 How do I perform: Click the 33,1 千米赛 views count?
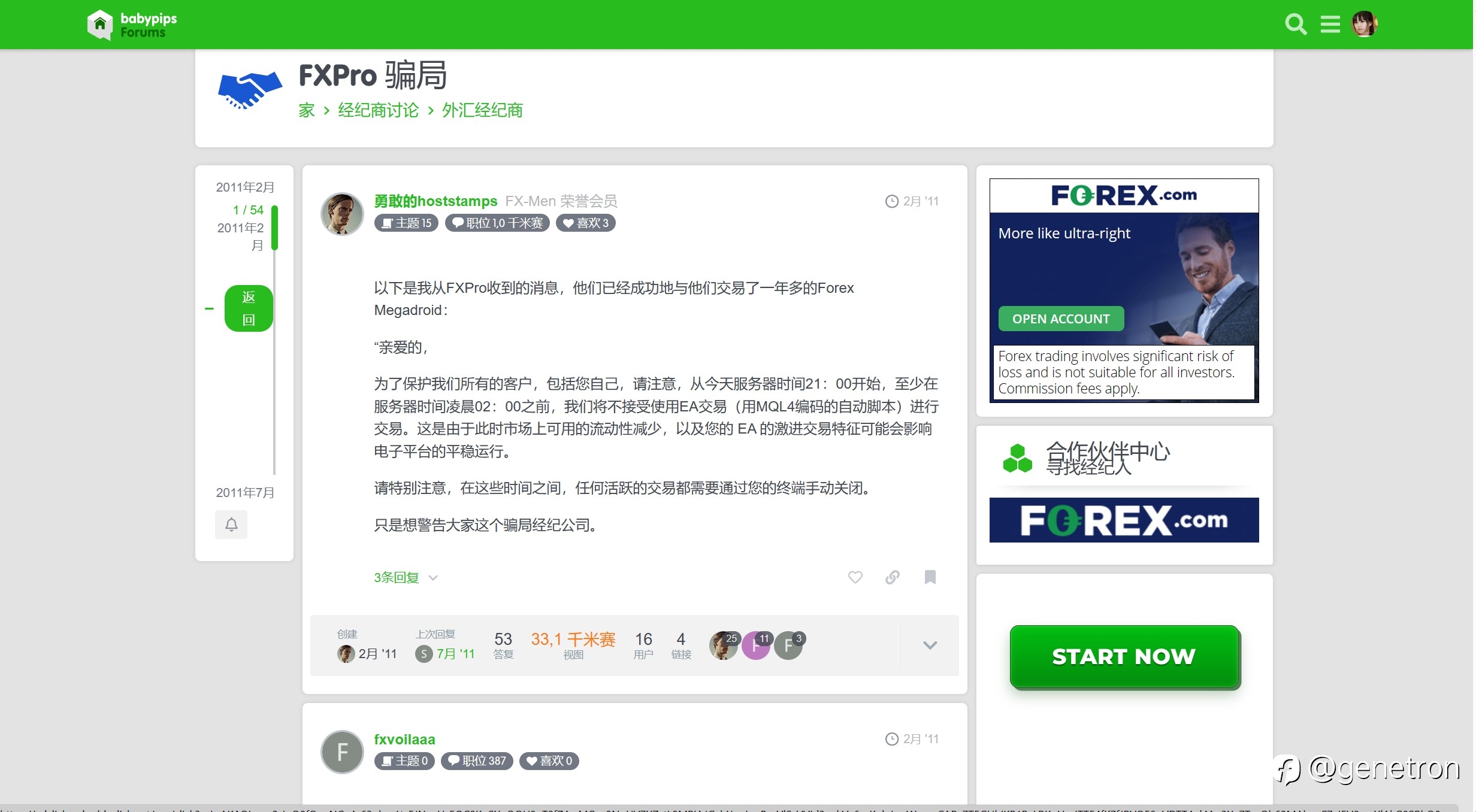point(573,646)
